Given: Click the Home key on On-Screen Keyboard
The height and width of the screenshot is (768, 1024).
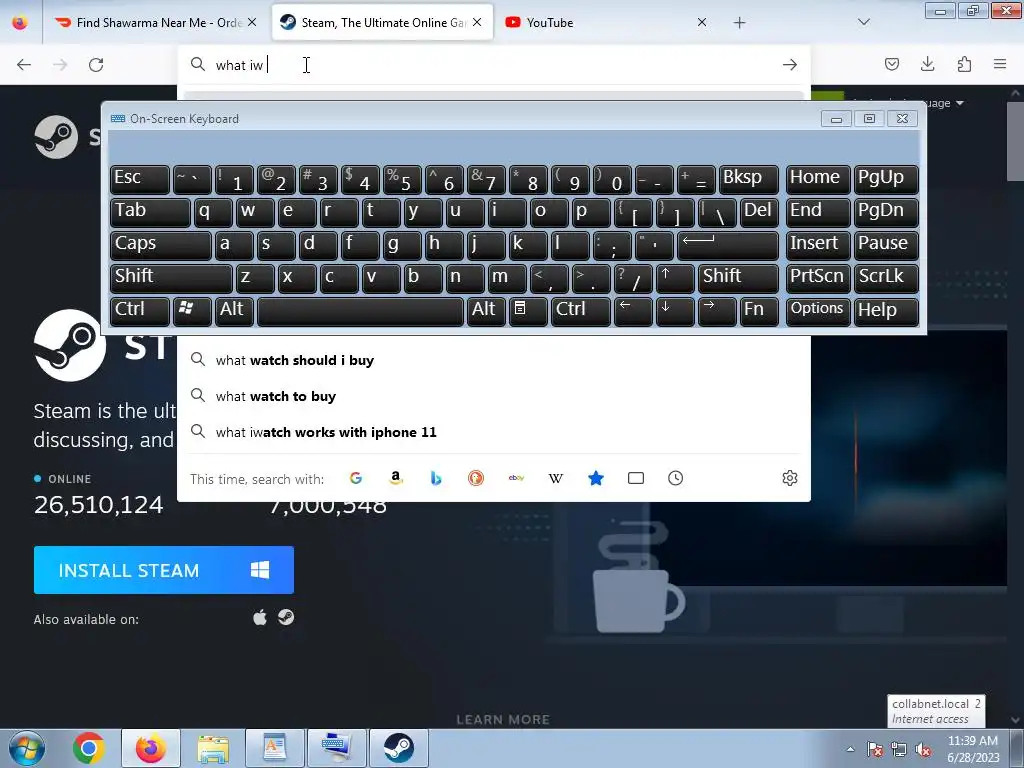Looking at the screenshot, I should 818,178.
